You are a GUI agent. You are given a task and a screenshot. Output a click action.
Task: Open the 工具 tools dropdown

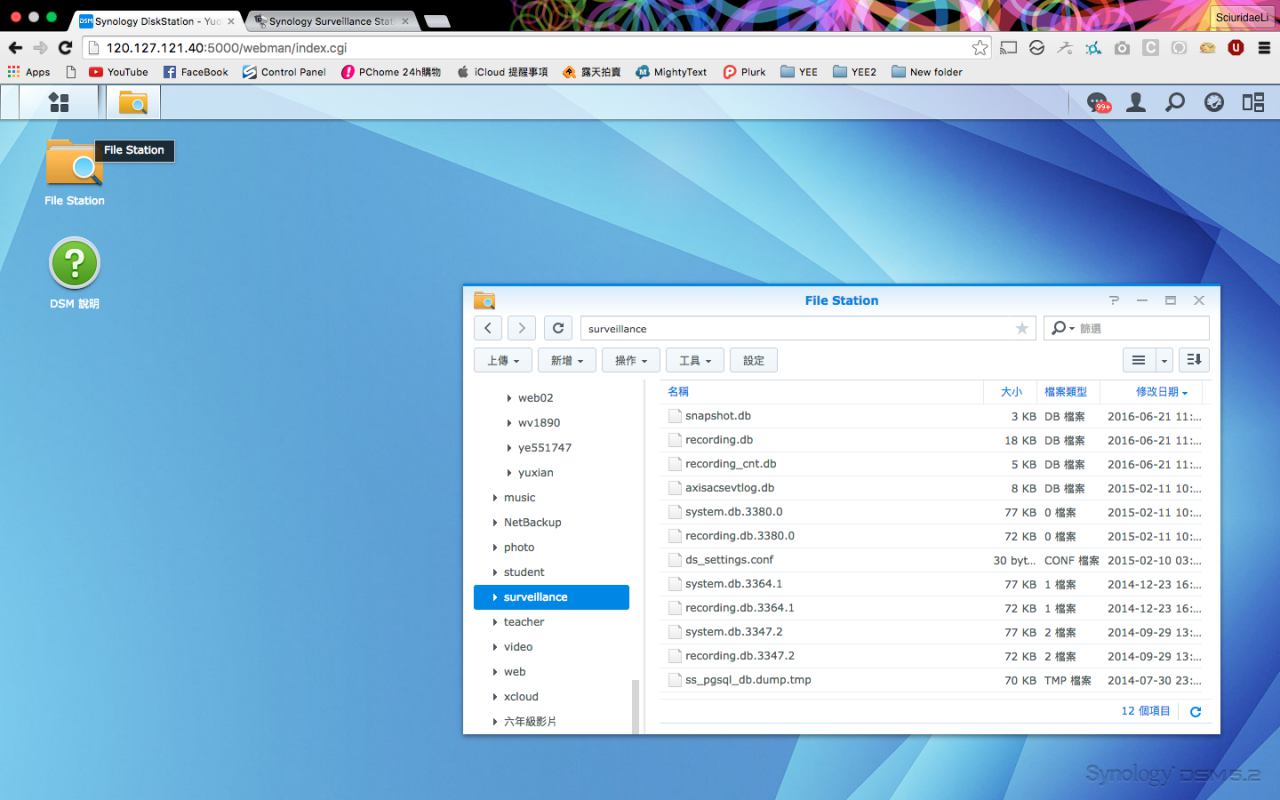(x=694, y=360)
